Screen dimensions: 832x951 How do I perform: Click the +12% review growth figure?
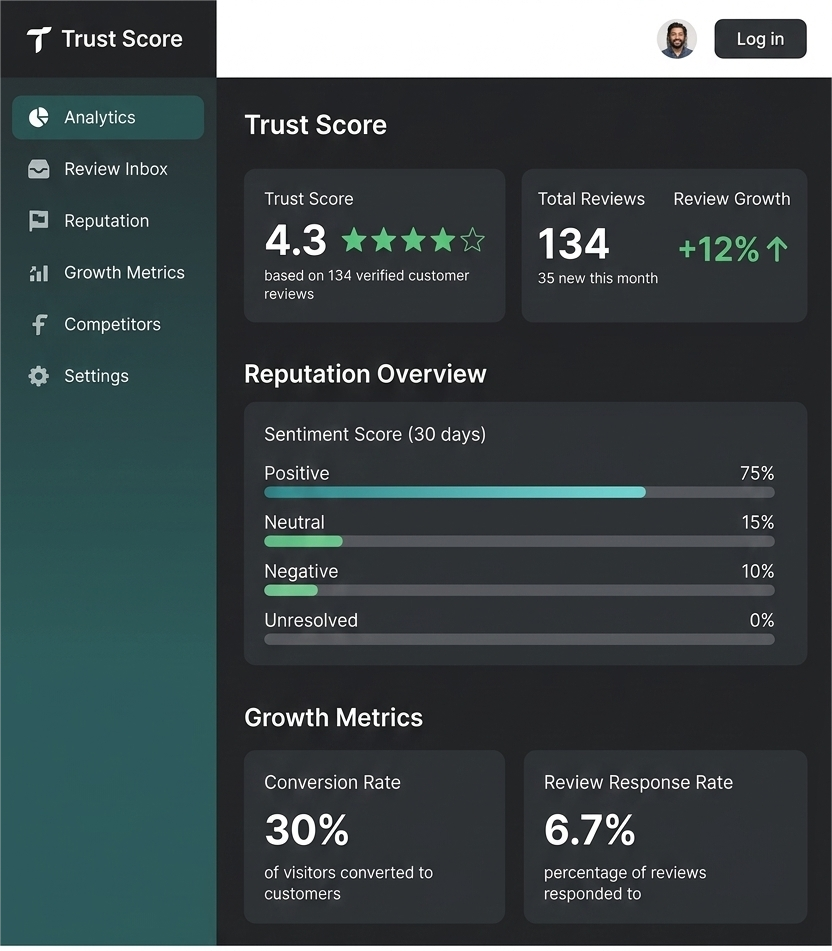[x=717, y=249]
